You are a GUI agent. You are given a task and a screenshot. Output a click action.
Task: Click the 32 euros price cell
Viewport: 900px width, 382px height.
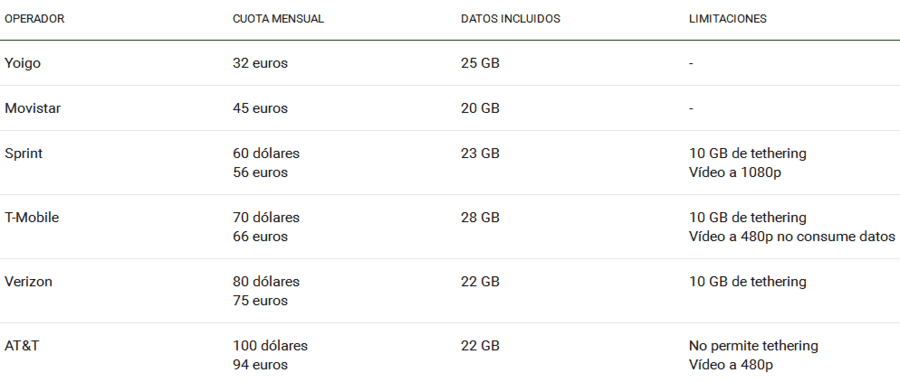(260, 63)
